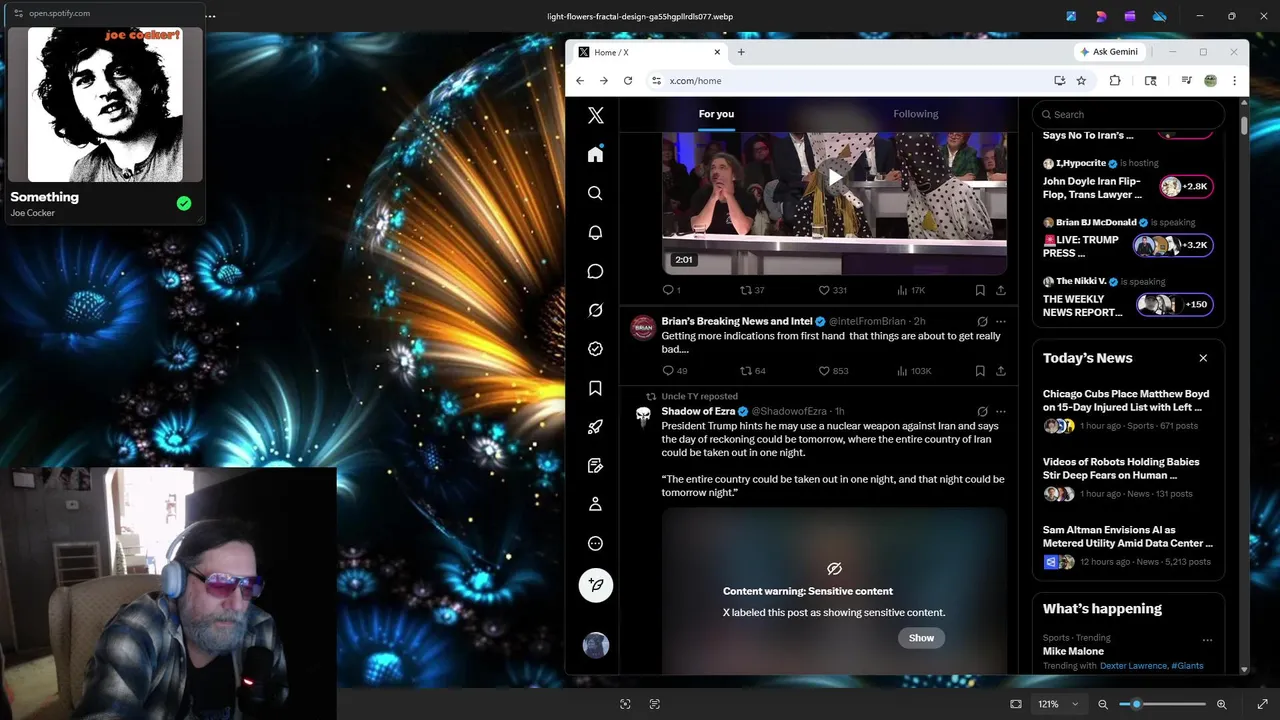Click Ask Gemini button
Screen dimensions: 1280x720
[x=1110, y=52]
